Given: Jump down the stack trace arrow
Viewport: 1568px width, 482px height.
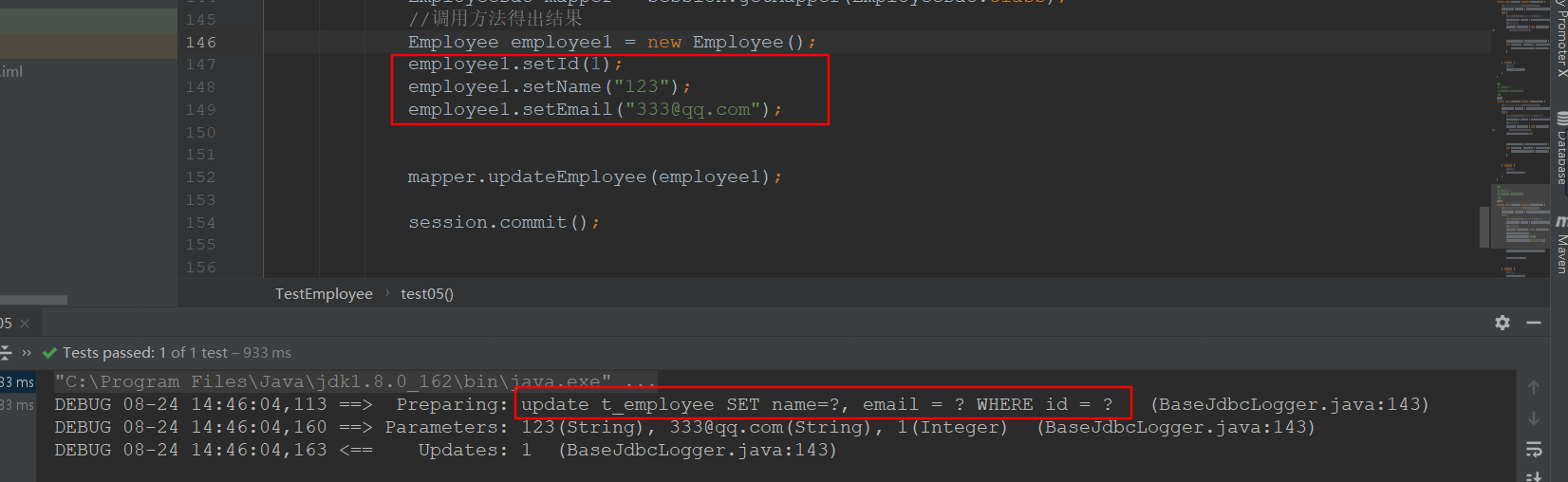Looking at the screenshot, I should point(1534,418).
